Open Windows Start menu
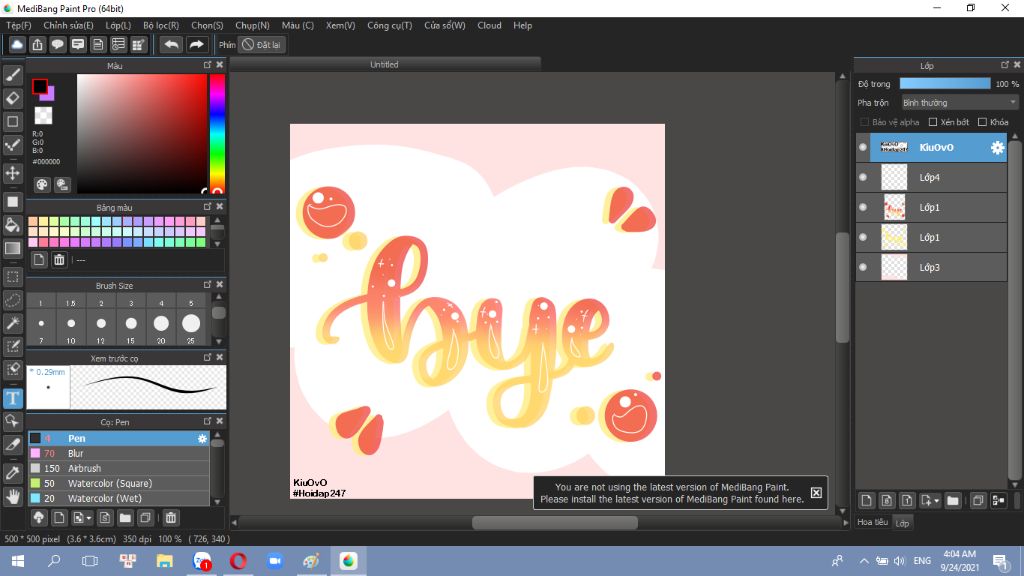The width and height of the screenshot is (1024, 576). (18, 561)
